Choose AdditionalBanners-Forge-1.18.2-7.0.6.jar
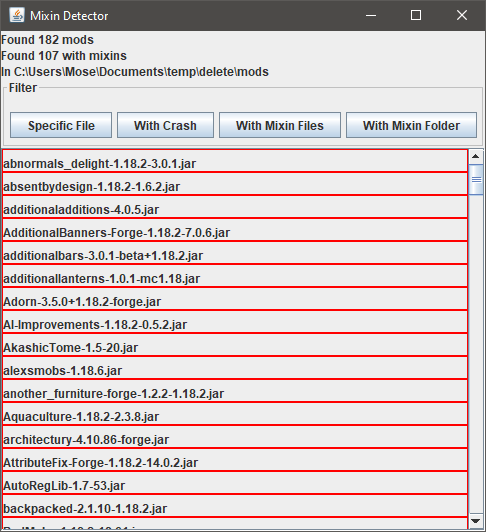Screen dimensions: 486x532 pos(235,230)
